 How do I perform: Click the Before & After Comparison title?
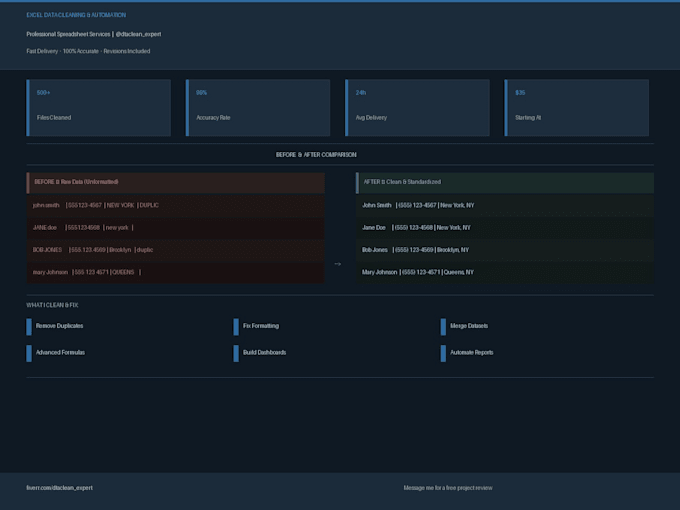[x=316, y=155]
